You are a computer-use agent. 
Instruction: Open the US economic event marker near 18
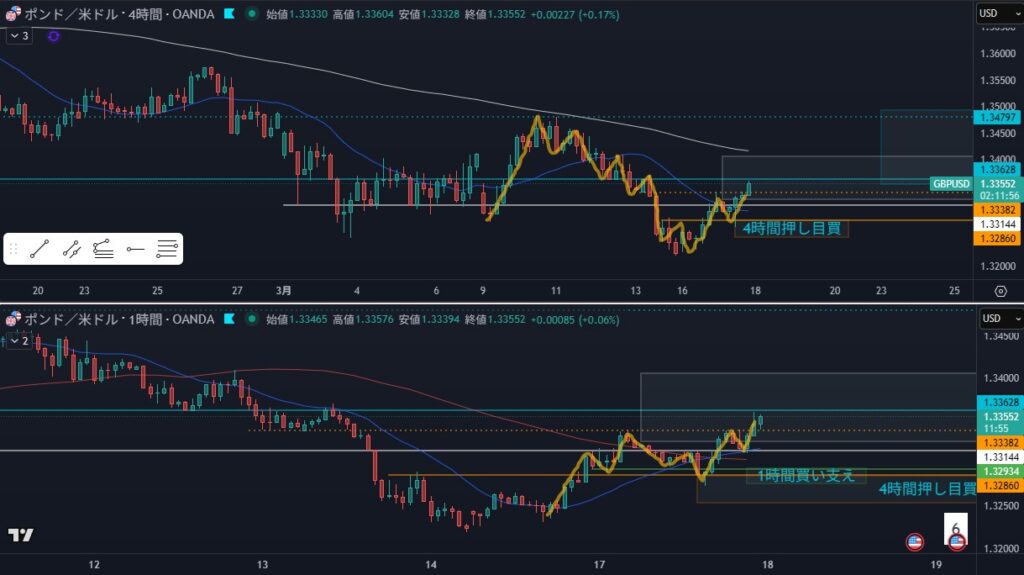point(914,541)
